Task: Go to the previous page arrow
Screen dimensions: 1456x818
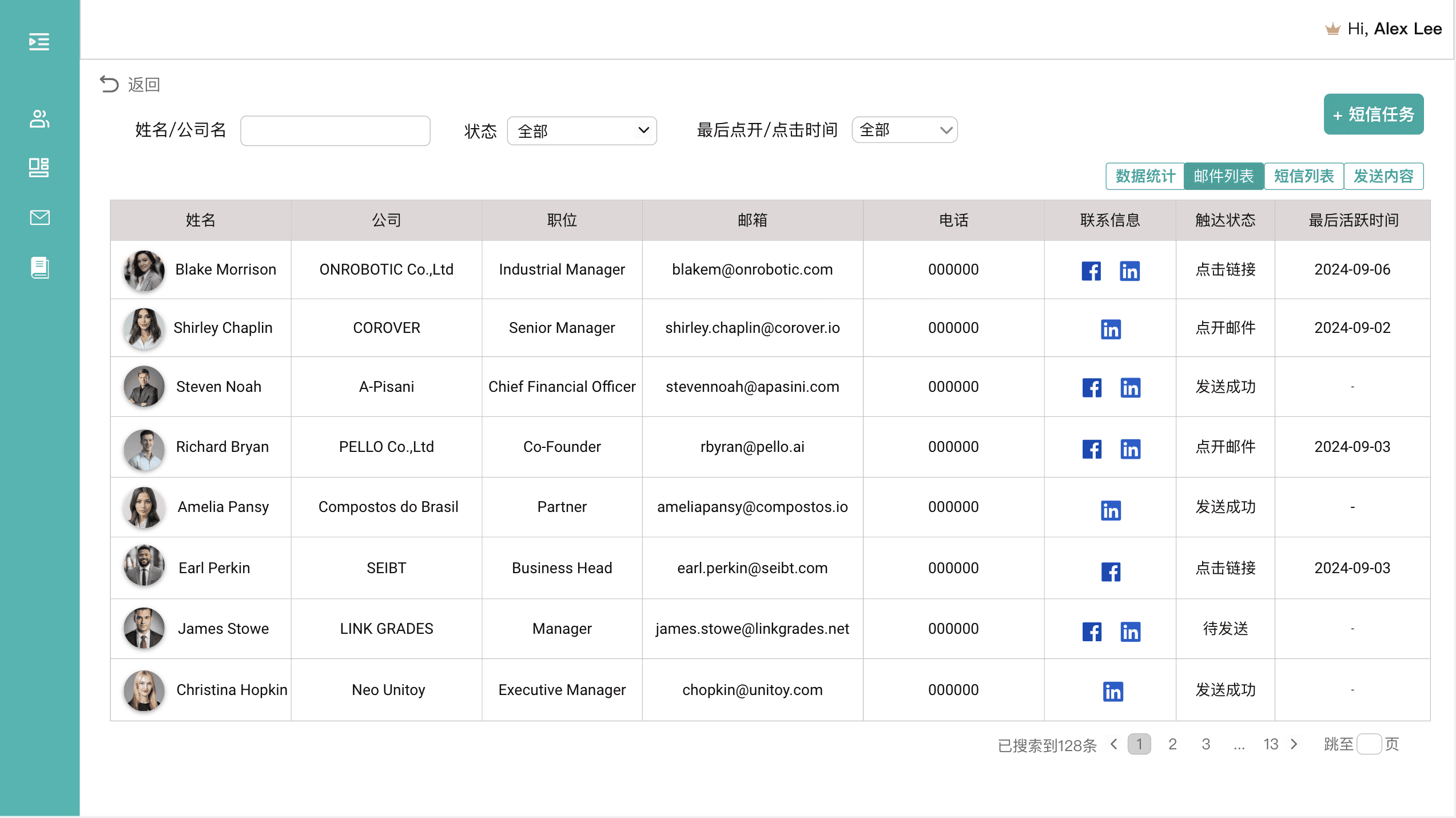Action: click(x=1114, y=744)
